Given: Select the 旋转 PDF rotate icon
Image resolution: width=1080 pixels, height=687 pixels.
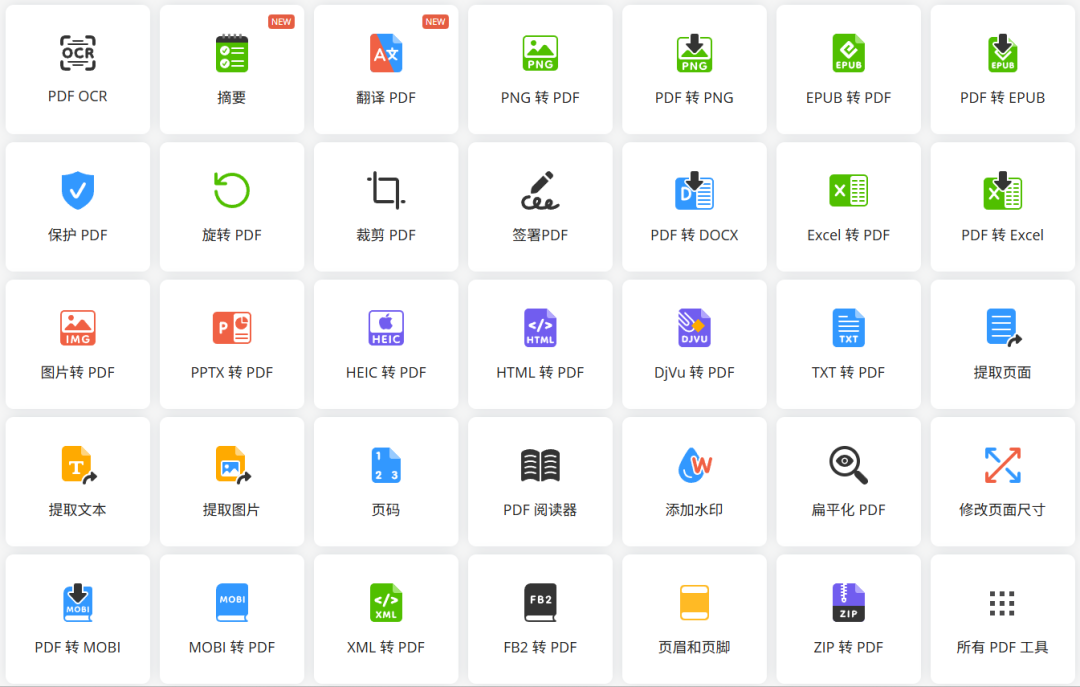Looking at the screenshot, I should (231, 190).
